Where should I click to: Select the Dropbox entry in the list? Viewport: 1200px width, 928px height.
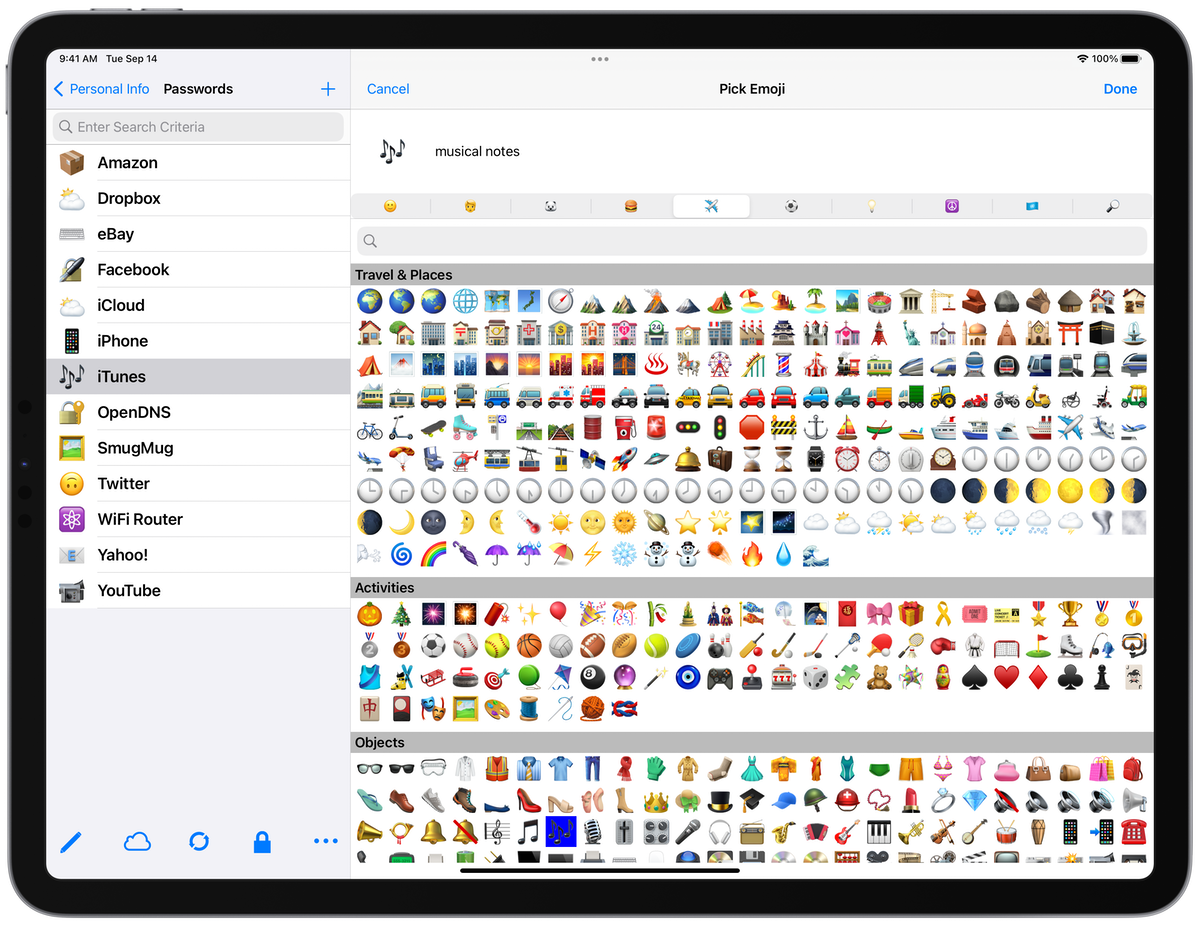tap(198, 198)
